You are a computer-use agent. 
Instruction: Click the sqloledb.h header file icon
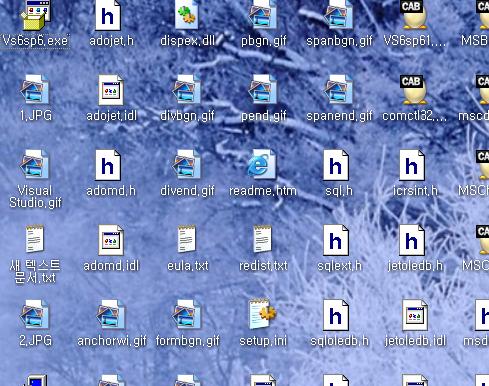coord(336,315)
